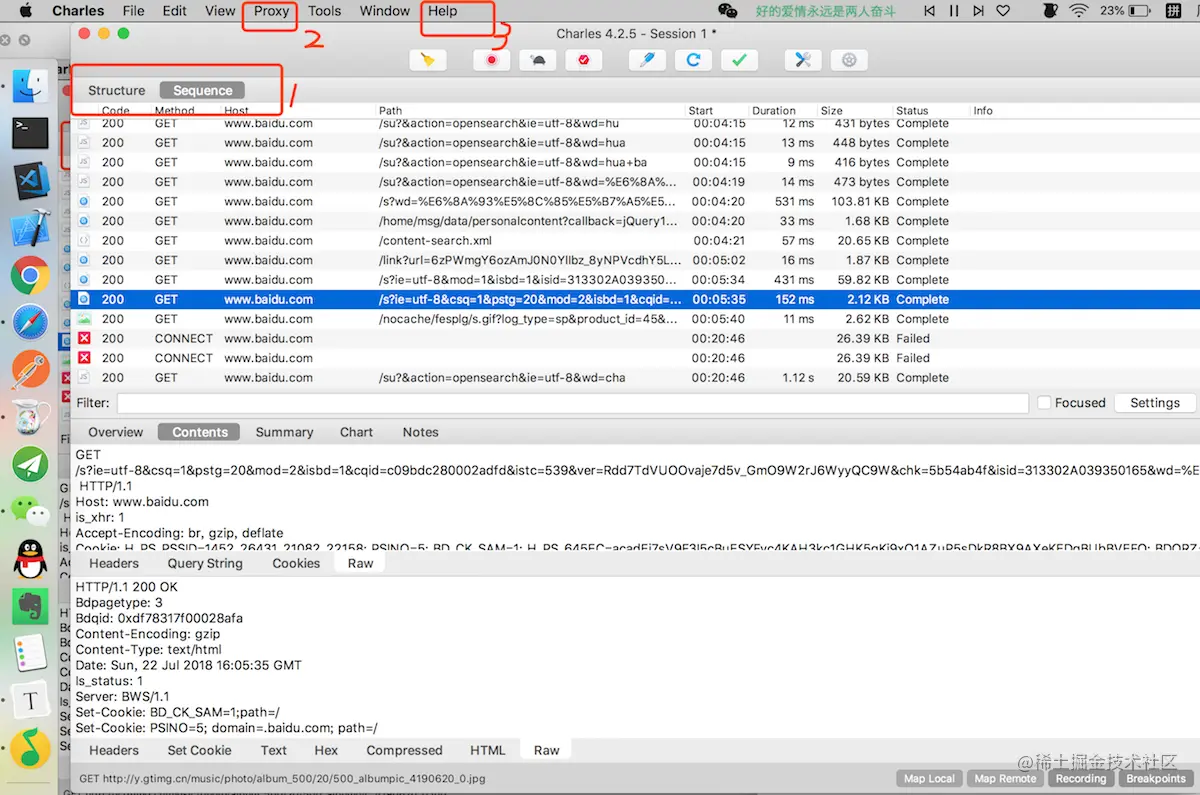Screen dimensions: 1200x795
Task: Open the Overview tab
Action: [x=116, y=432]
